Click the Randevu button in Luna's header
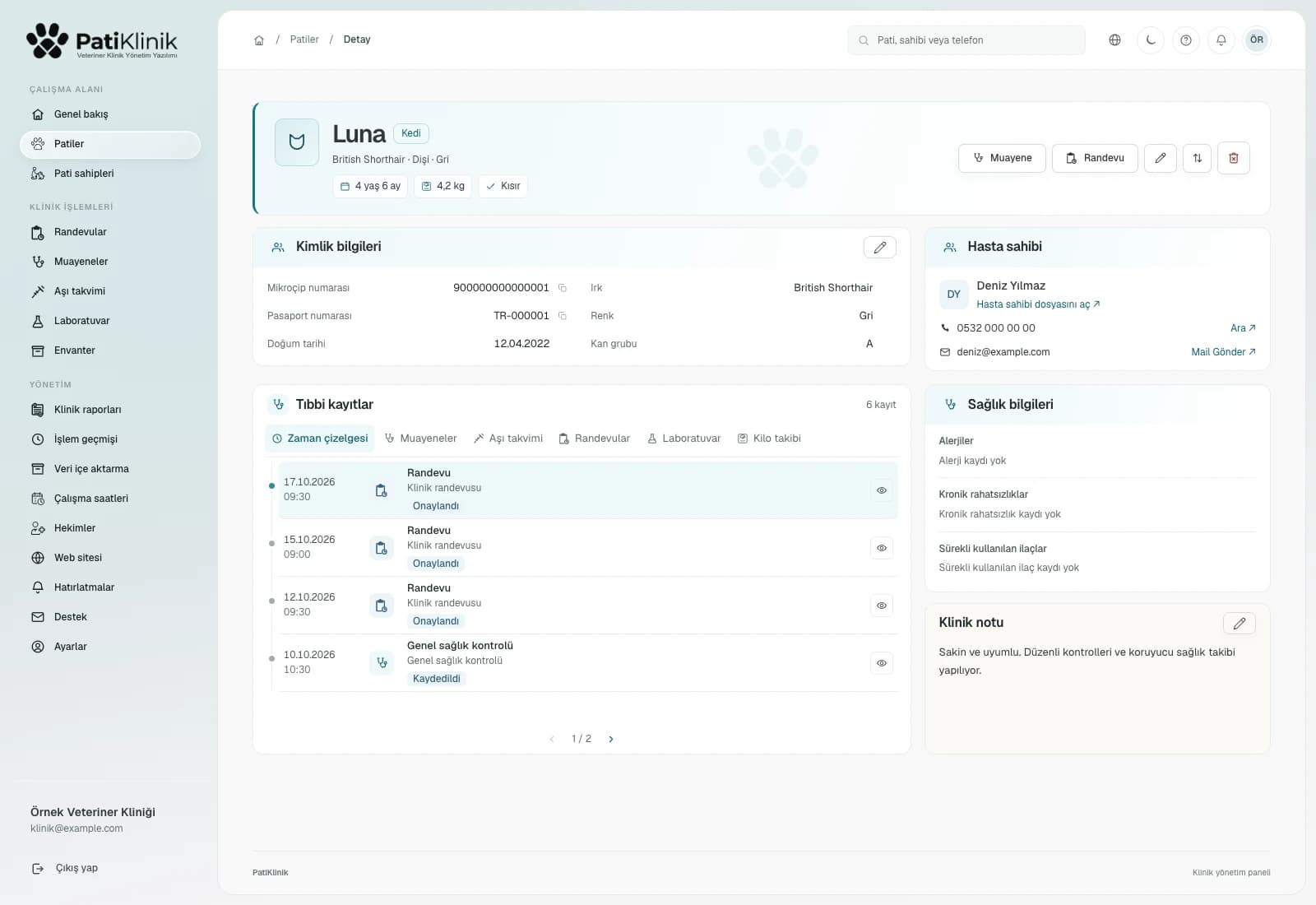Image resolution: width=1316 pixels, height=905 pixels. 1095,158
